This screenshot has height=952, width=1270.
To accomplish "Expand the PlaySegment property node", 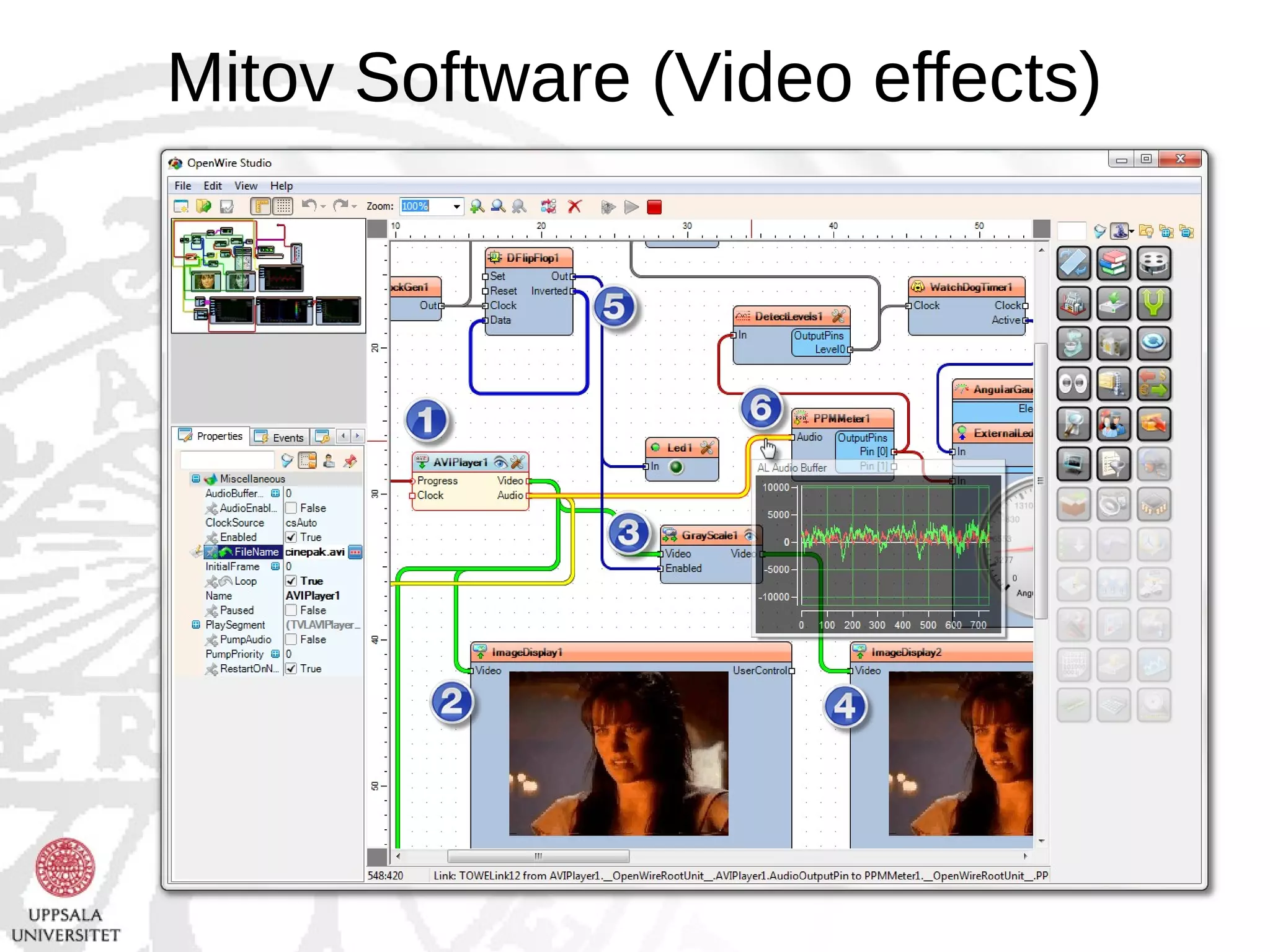I will tap(196, 625).
